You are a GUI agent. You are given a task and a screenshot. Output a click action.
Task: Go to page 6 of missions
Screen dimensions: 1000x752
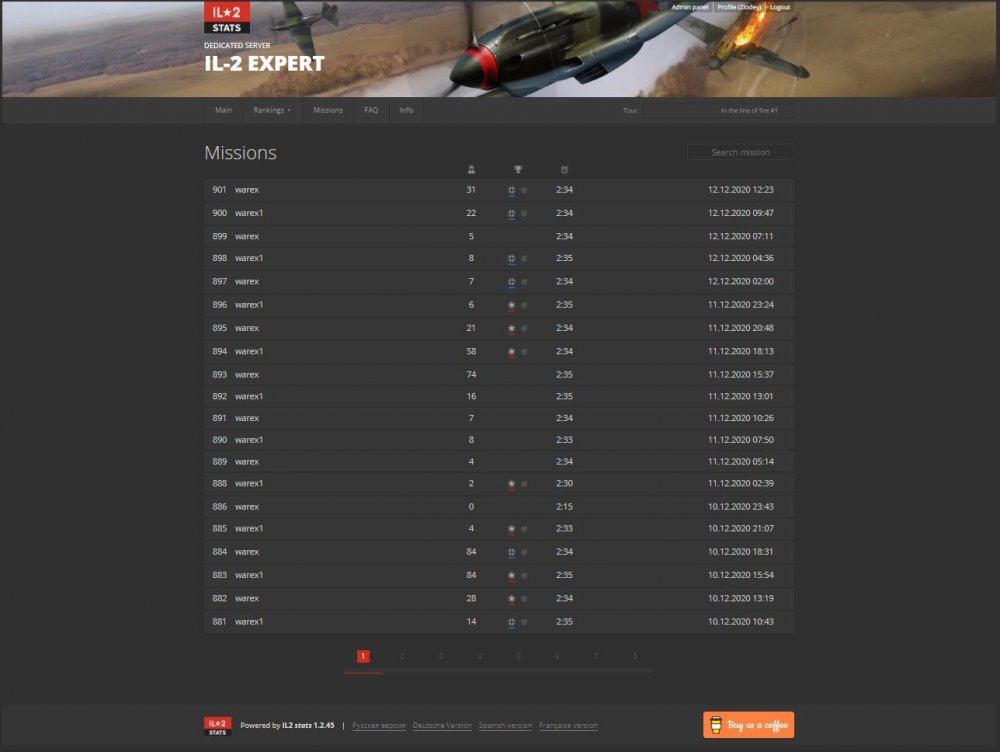[557, 656]
